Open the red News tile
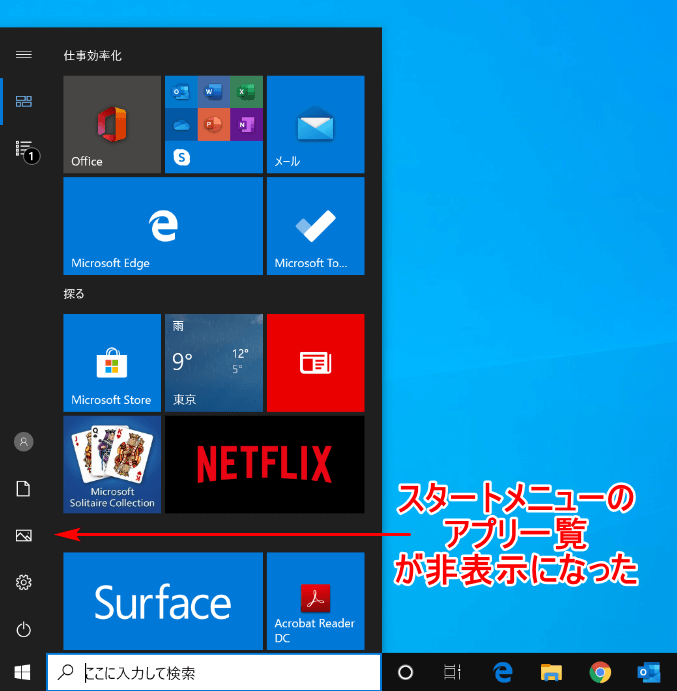 316,363
